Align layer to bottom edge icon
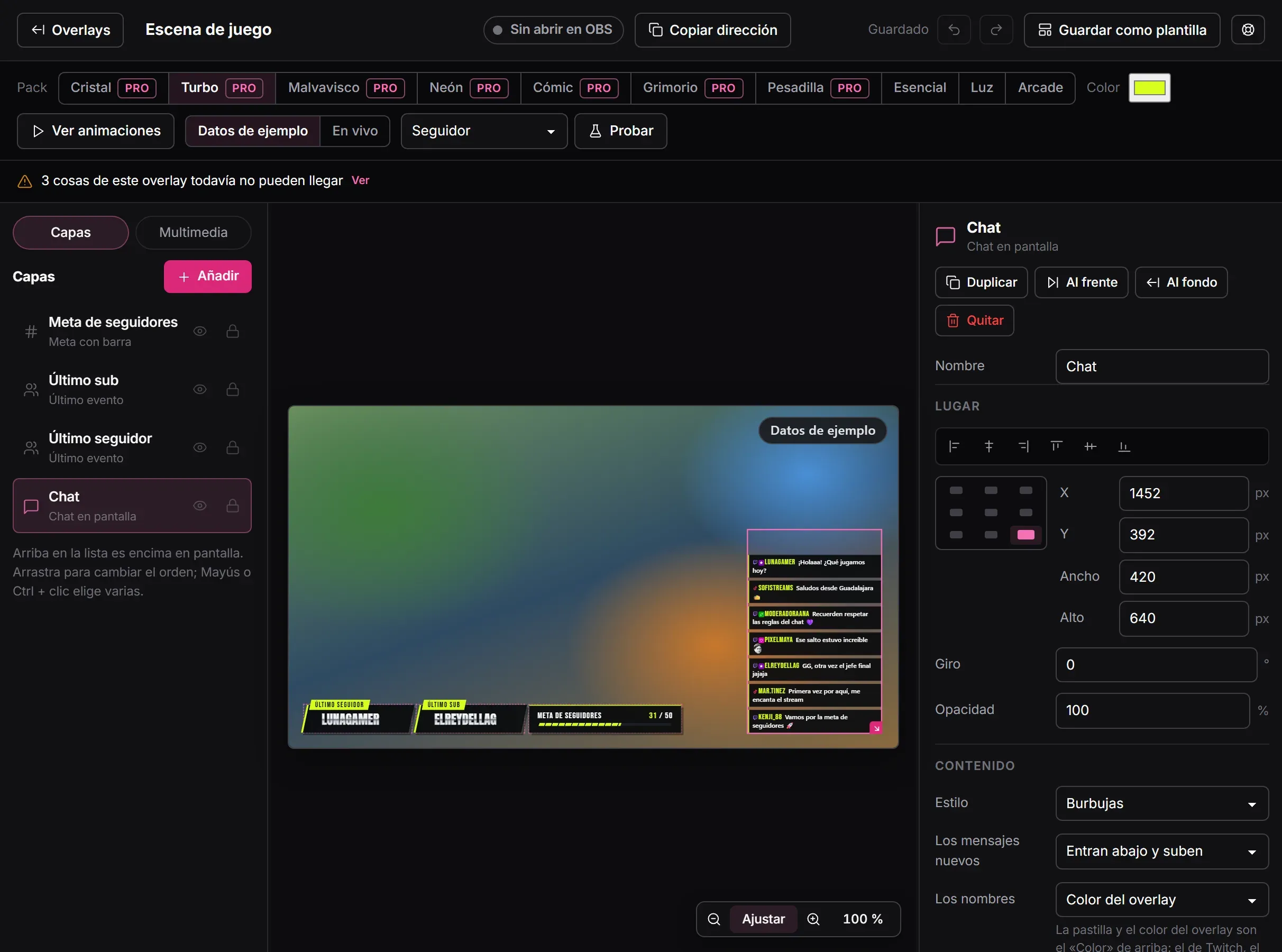 click(x=1123, y=446)
